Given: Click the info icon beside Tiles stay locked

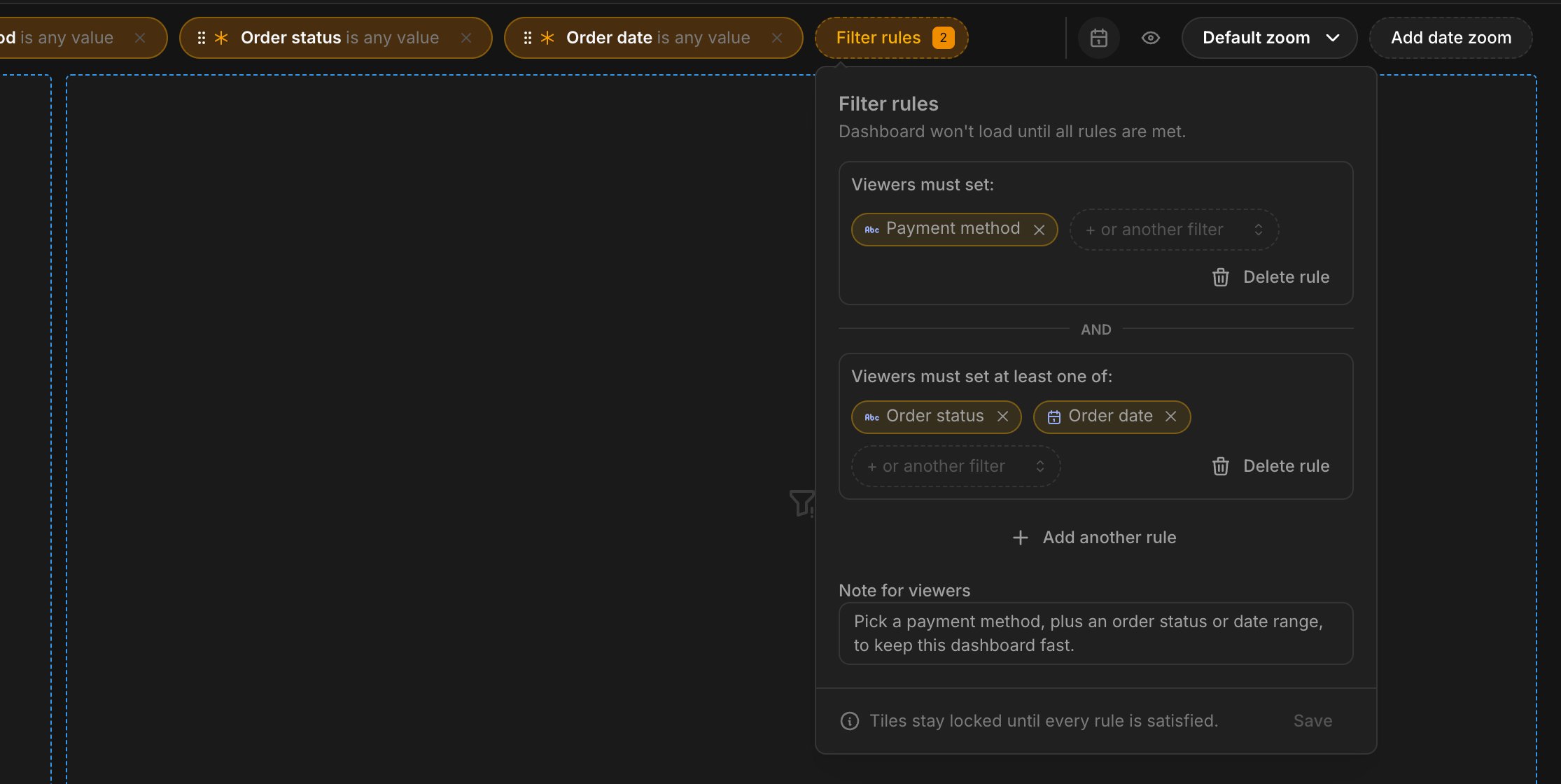Looking at the screenshot, I should [850, 721].
